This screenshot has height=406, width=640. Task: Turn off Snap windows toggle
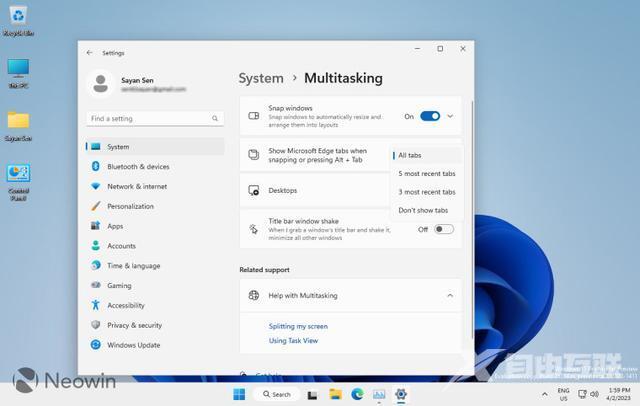pyautogui.click(x=430, y=116)
